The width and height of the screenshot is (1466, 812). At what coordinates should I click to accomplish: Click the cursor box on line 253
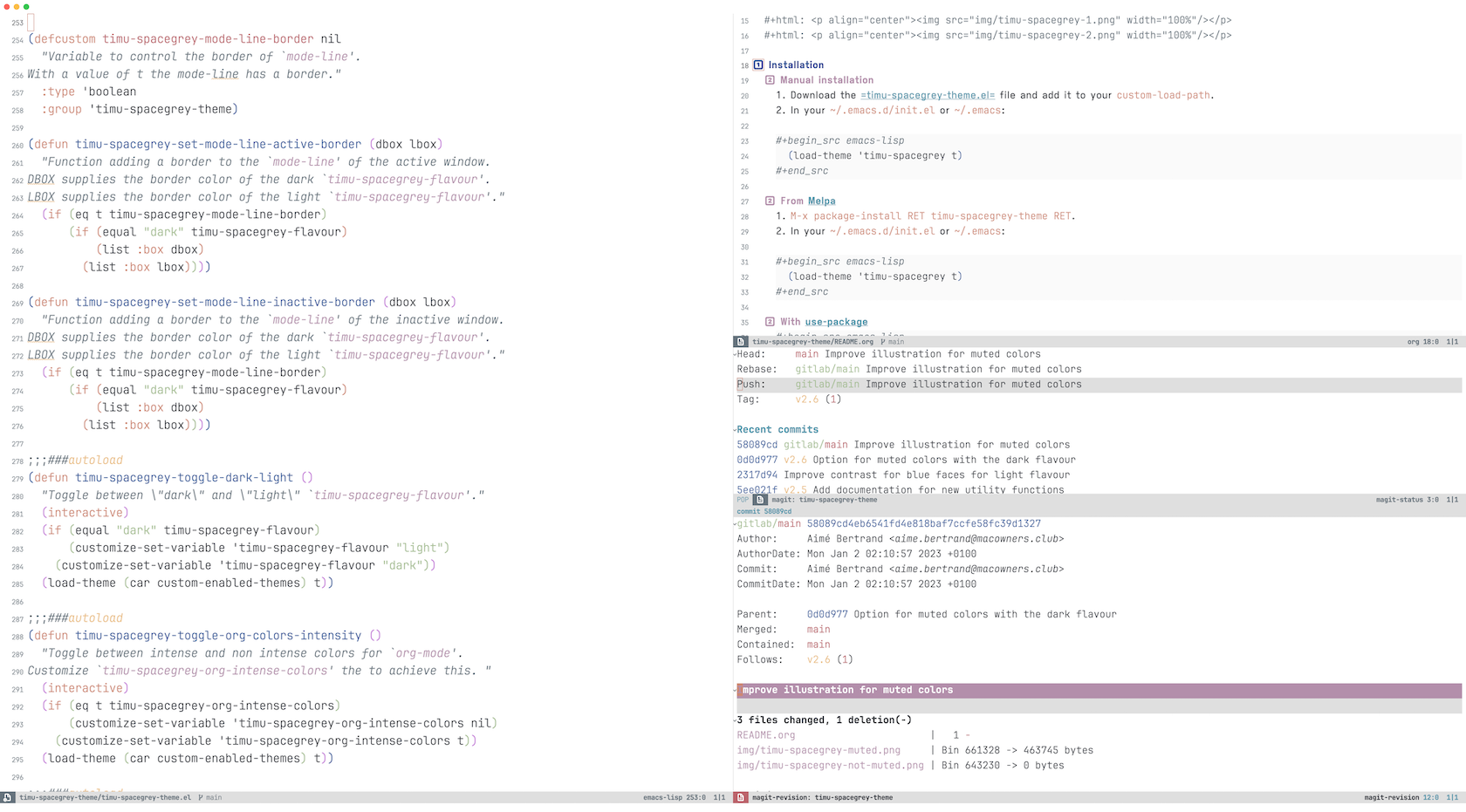pyautogui.click(x=31, y=23)
